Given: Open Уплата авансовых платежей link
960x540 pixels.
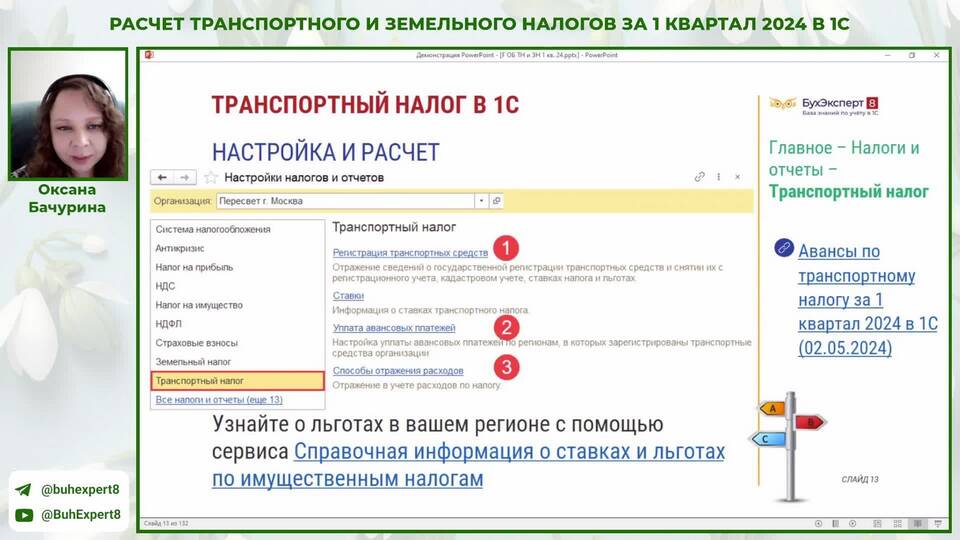Looking at the screenshot, I should [x=394, y=328].
